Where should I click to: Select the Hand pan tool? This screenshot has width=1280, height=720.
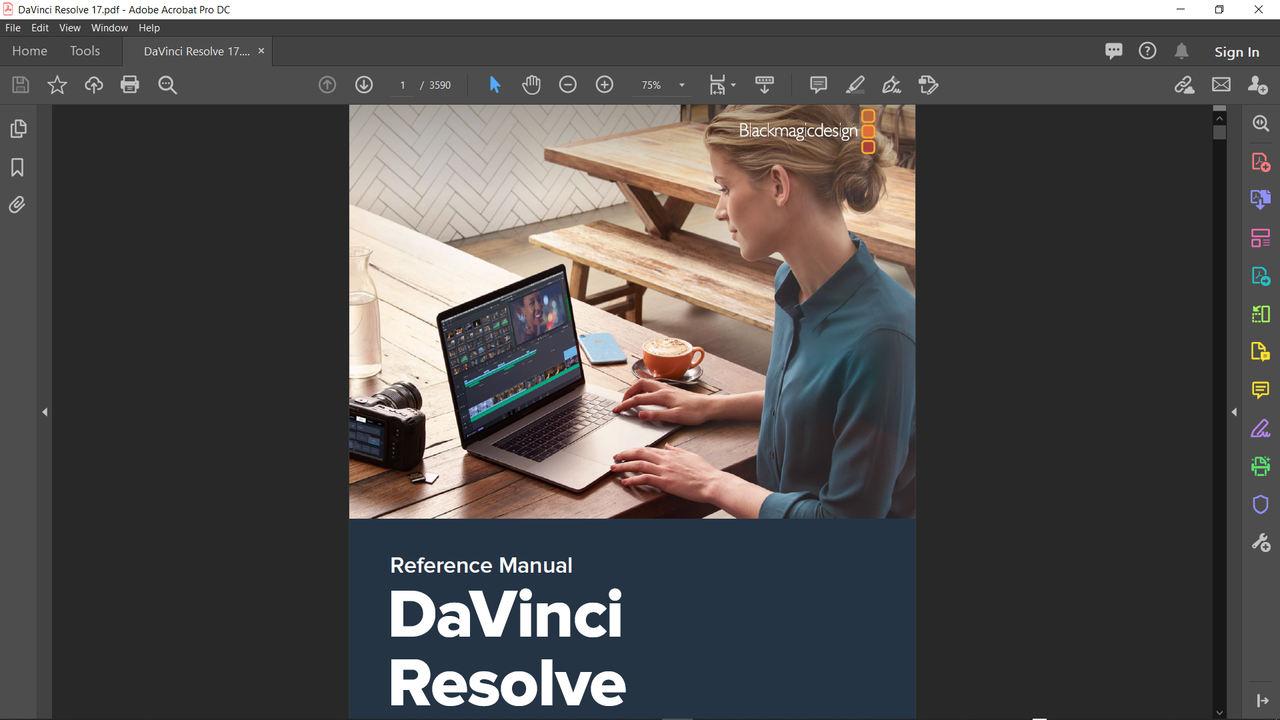[531, 85]
